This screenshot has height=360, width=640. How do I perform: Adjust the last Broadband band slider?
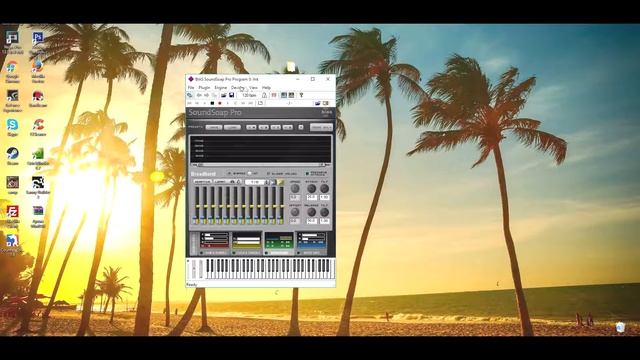point(282,204)
